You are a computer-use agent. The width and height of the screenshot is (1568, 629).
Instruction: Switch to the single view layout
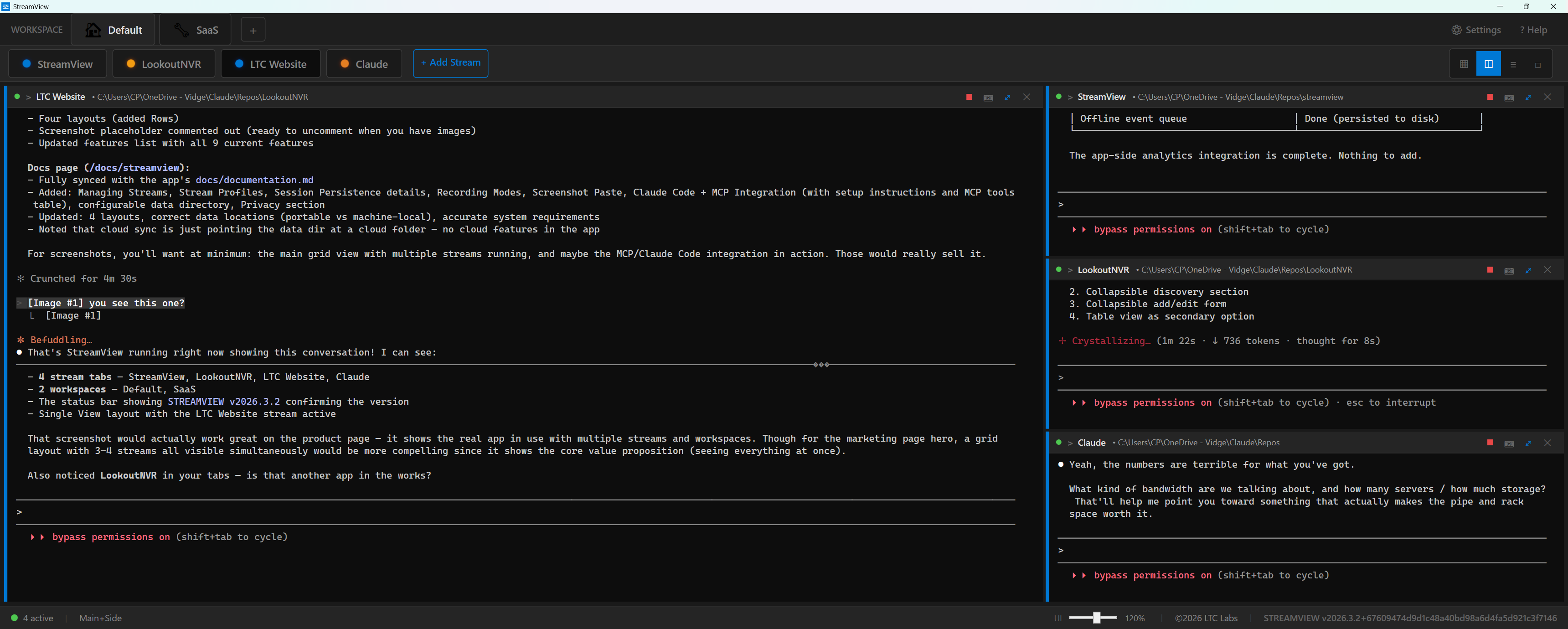click(1537, 64)
